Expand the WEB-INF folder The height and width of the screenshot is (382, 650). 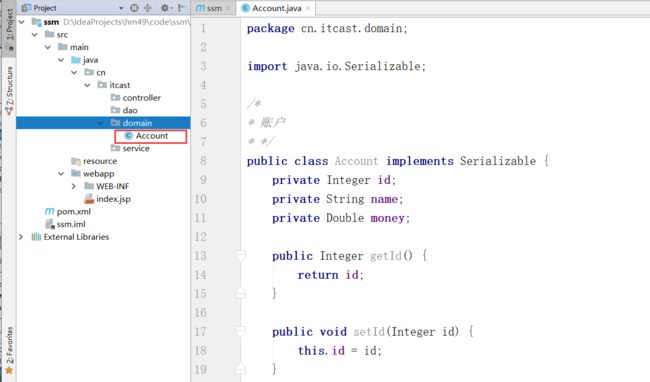(74, 186)
